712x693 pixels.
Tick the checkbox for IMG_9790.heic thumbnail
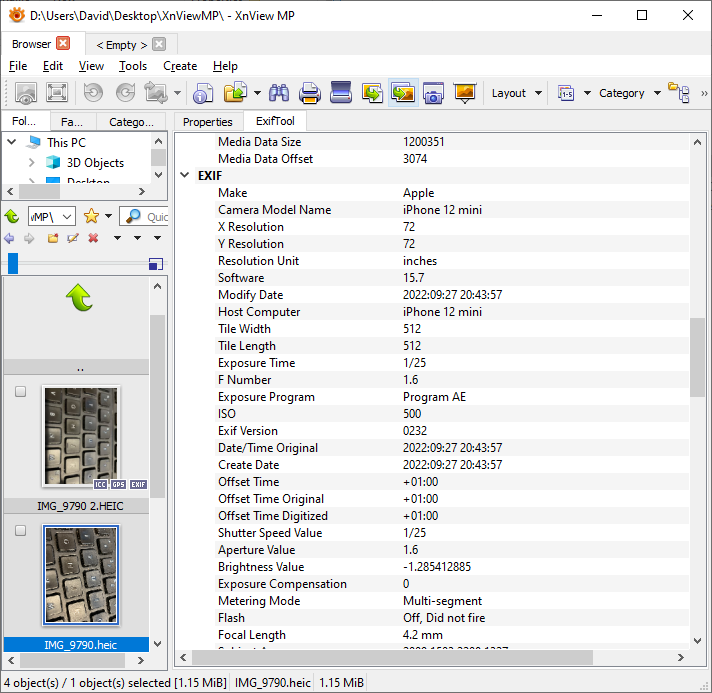pyautogui.click(x=20, y=531)
